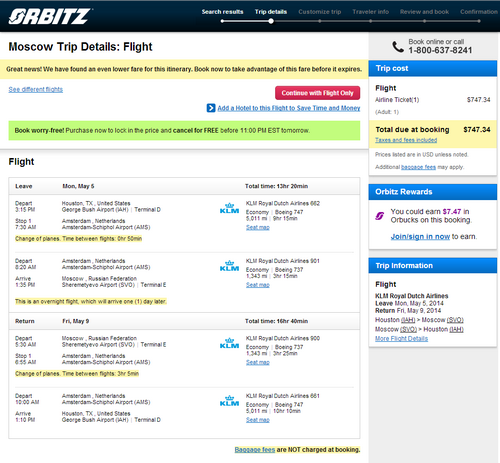Open the See different flights link

coord(36,89)
